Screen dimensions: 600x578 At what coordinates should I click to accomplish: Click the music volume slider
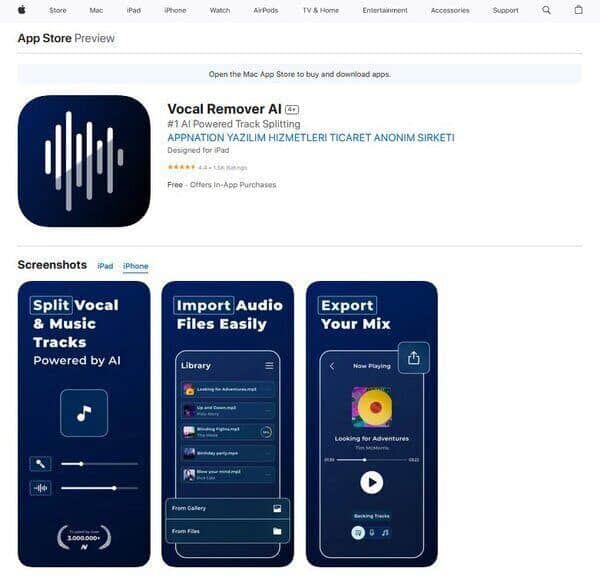click(99, 488)
